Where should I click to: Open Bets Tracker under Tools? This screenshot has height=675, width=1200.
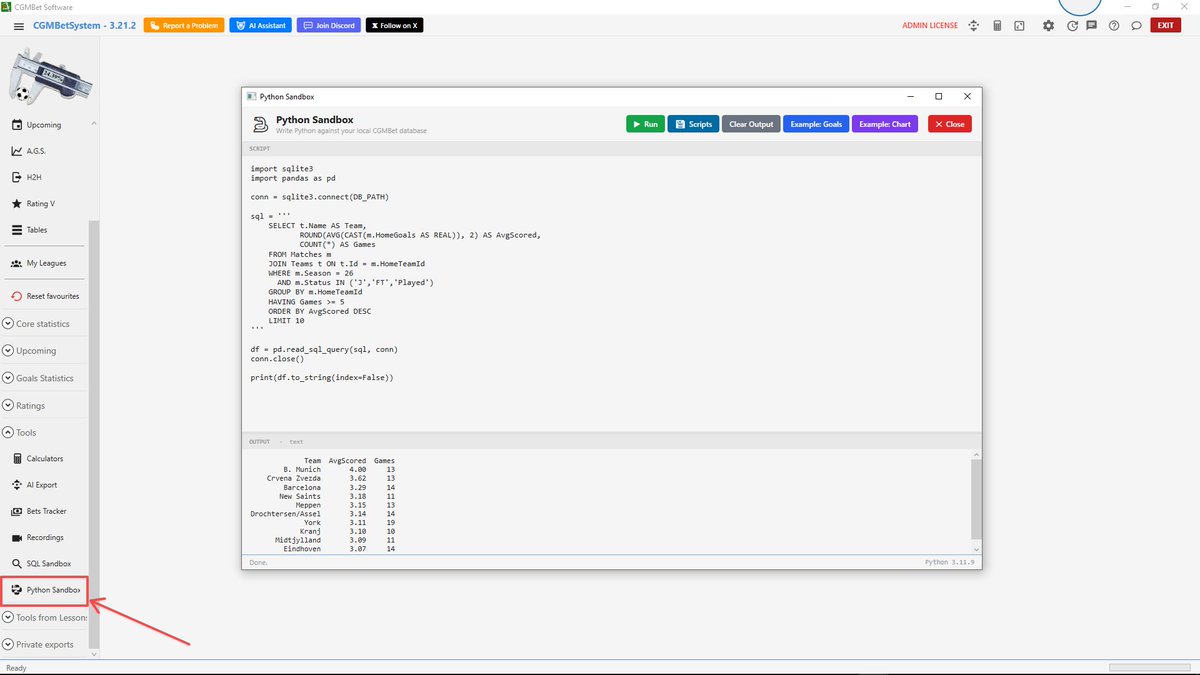tap(44, 511)
